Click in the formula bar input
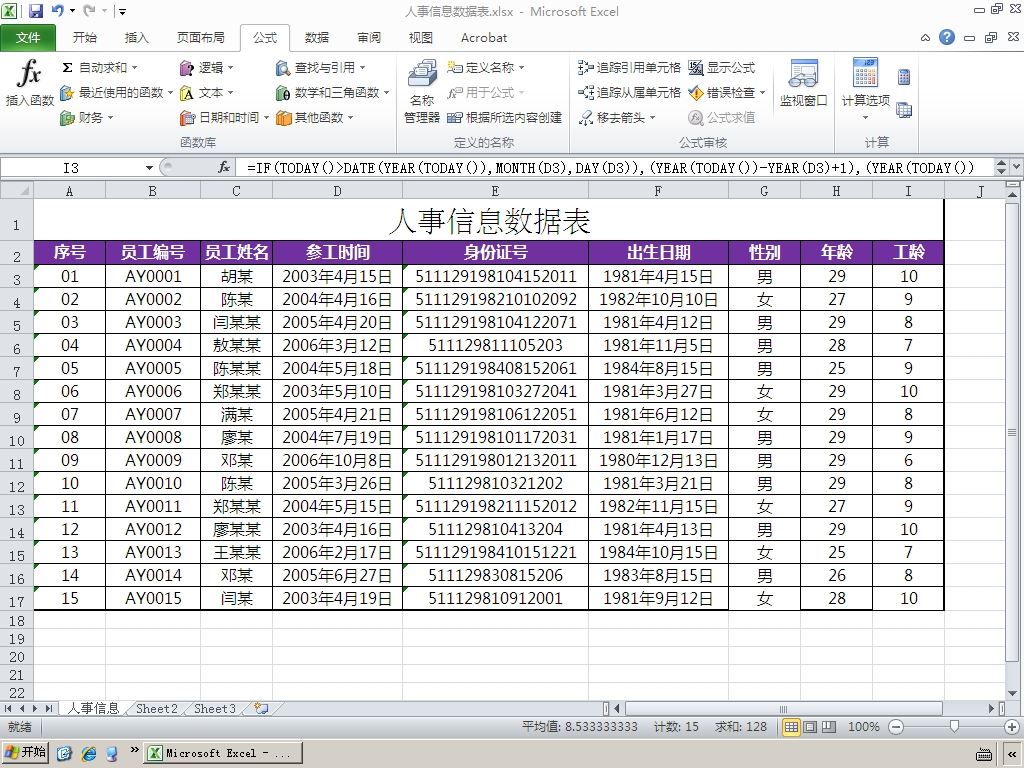 [x=614, y=168]
